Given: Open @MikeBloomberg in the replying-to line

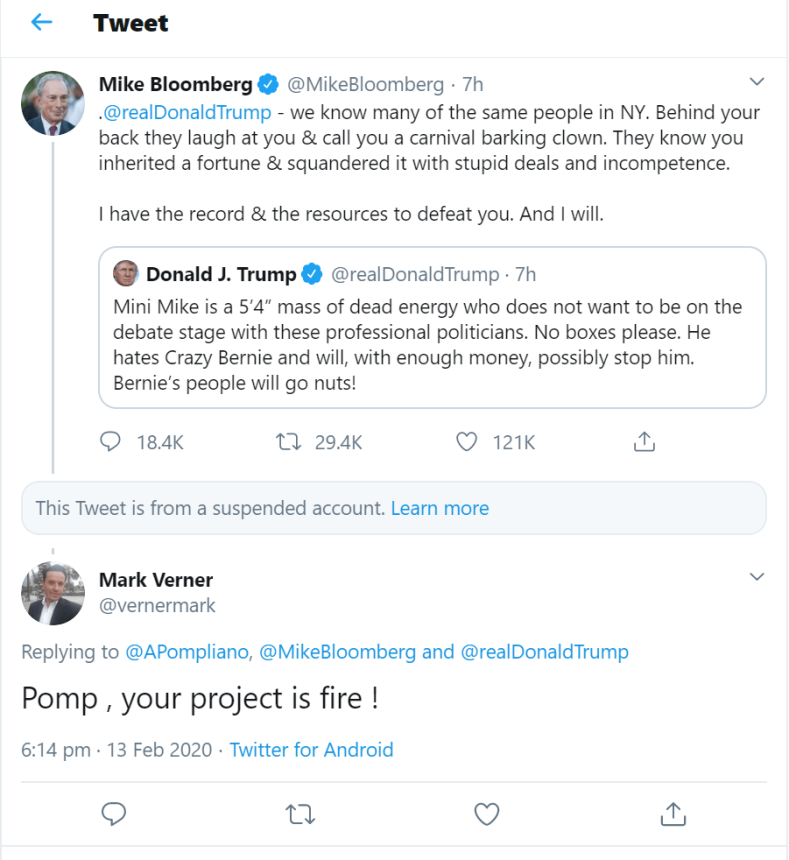Looking at the screenshot, I should (338, 652).
